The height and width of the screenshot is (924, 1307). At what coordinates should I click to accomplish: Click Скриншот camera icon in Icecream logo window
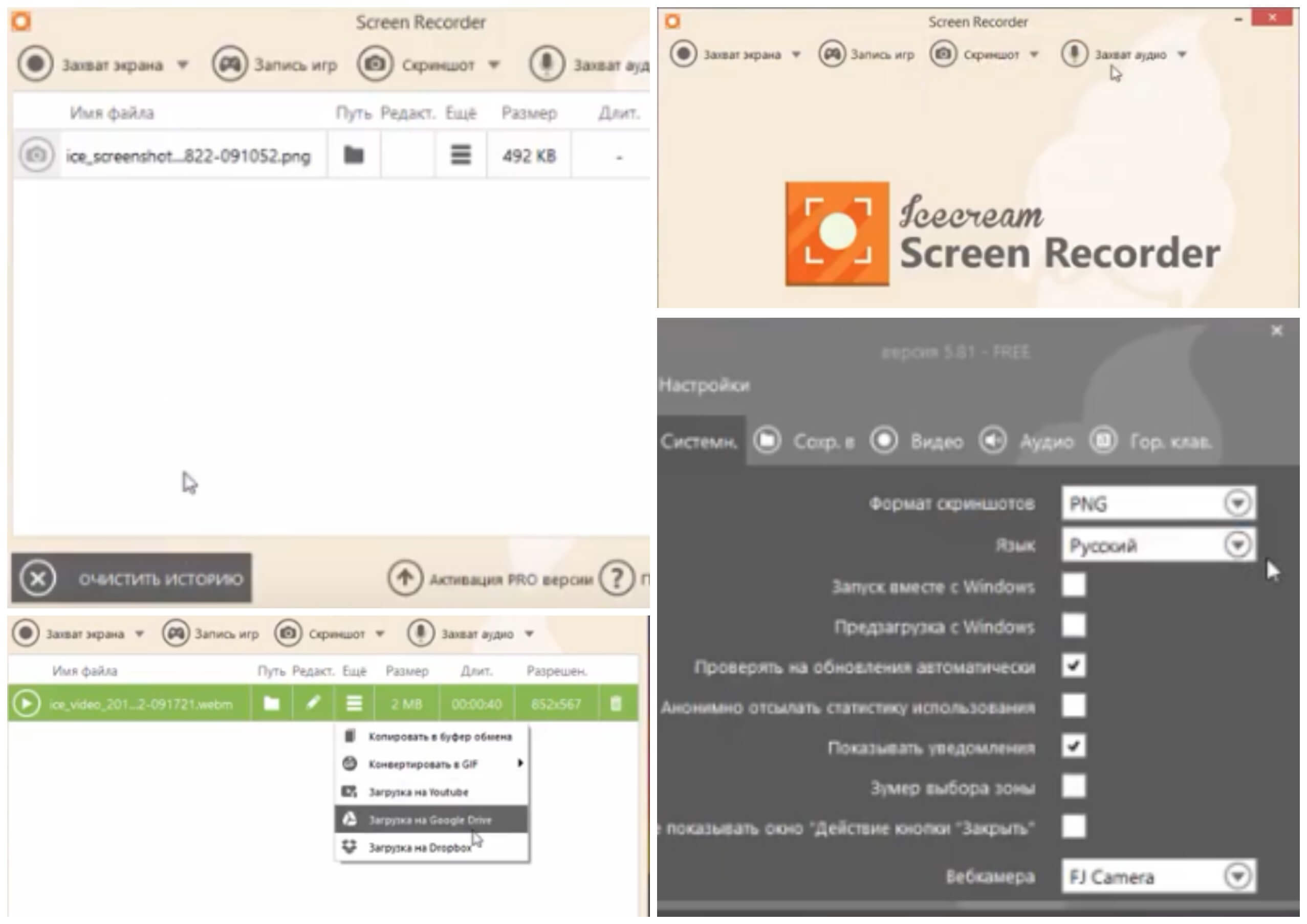tap(943, 54)
